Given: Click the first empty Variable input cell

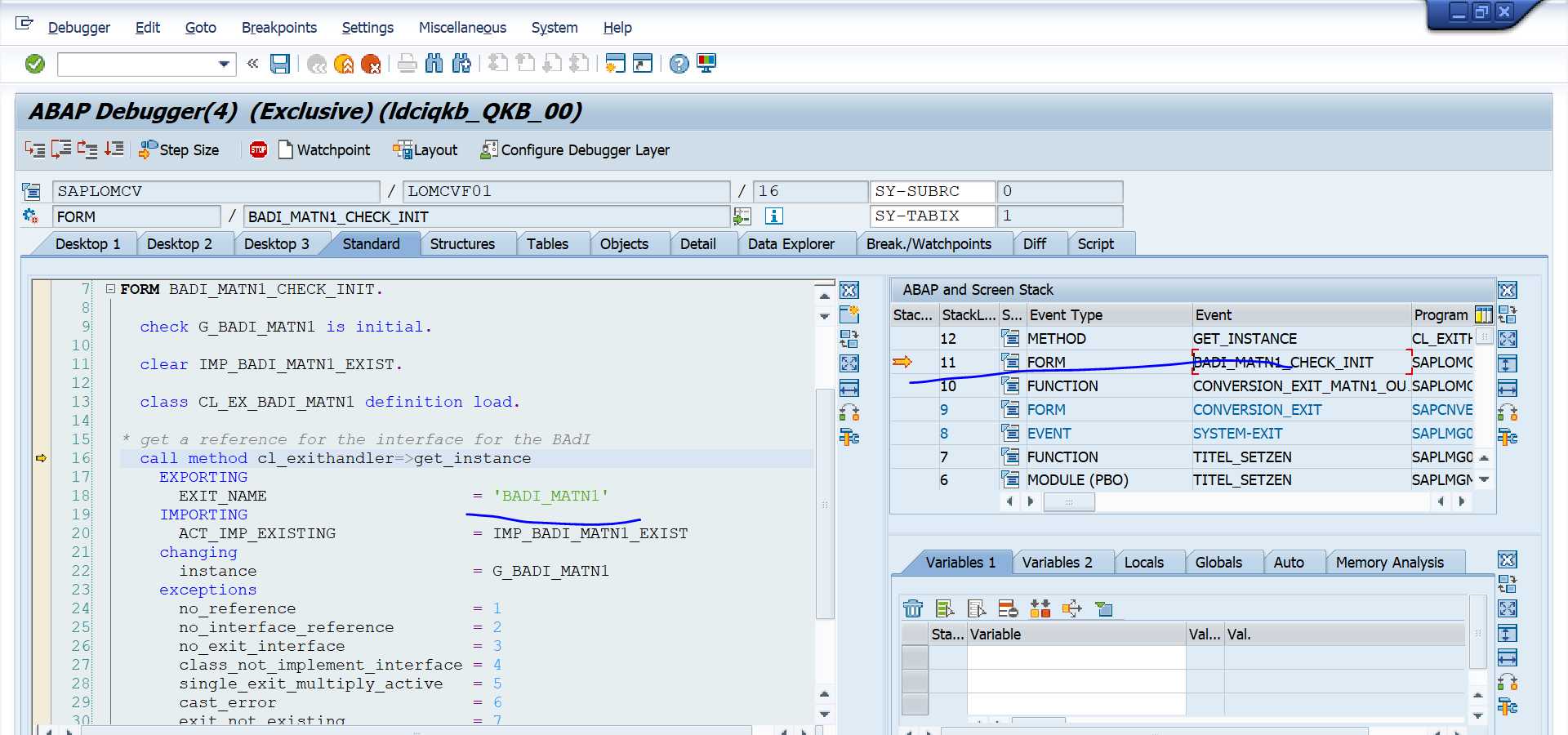Looking at the screenshot, I should point(1076,657).
